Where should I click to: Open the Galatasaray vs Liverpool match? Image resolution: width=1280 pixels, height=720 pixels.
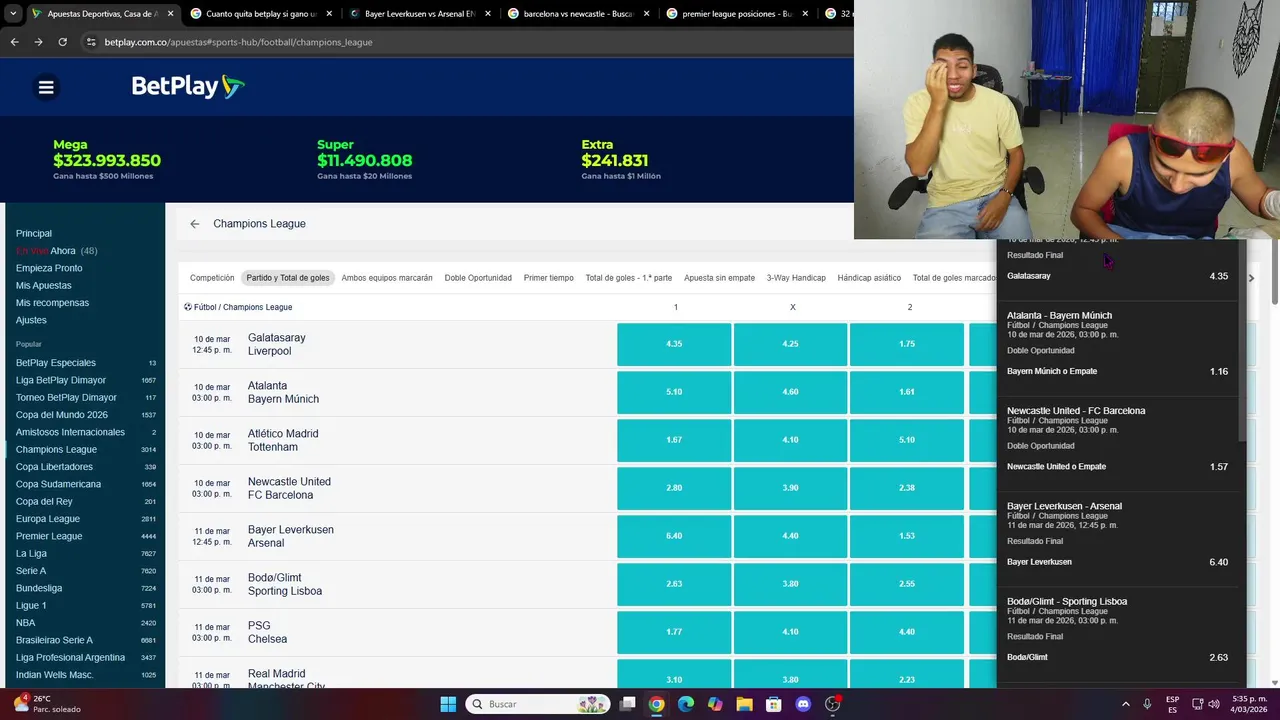277,344
